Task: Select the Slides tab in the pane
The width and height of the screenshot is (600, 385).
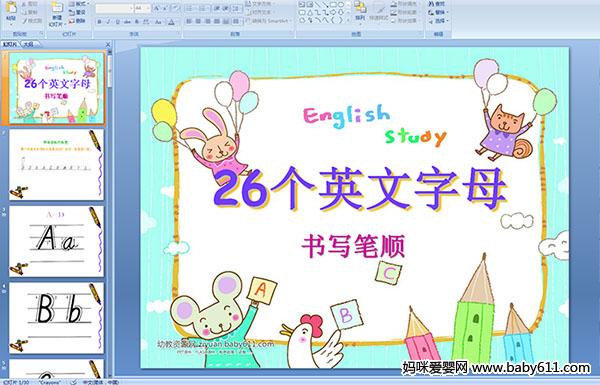Action: click(10, 44)
